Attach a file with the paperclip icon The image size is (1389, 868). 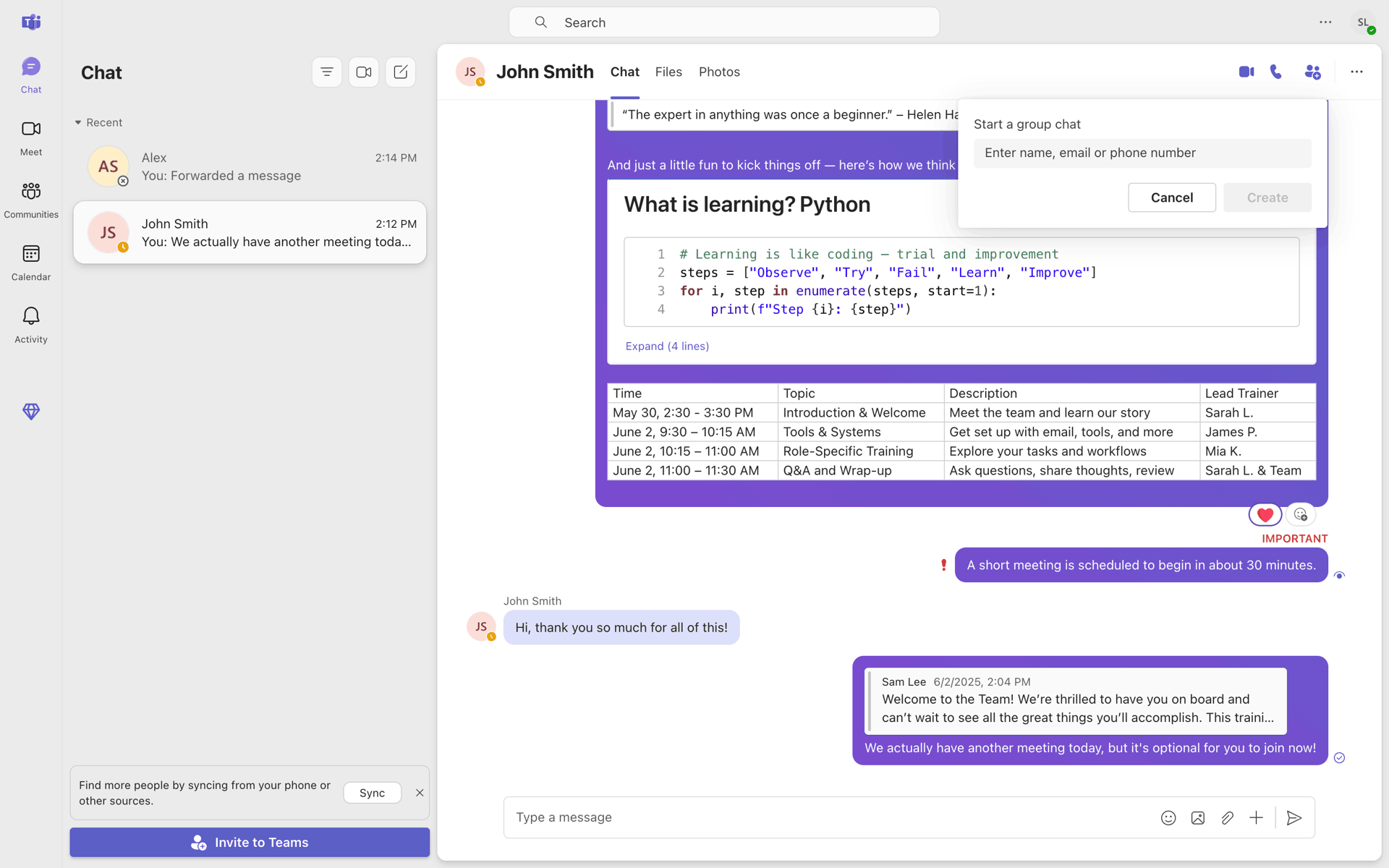(1227, 817)
